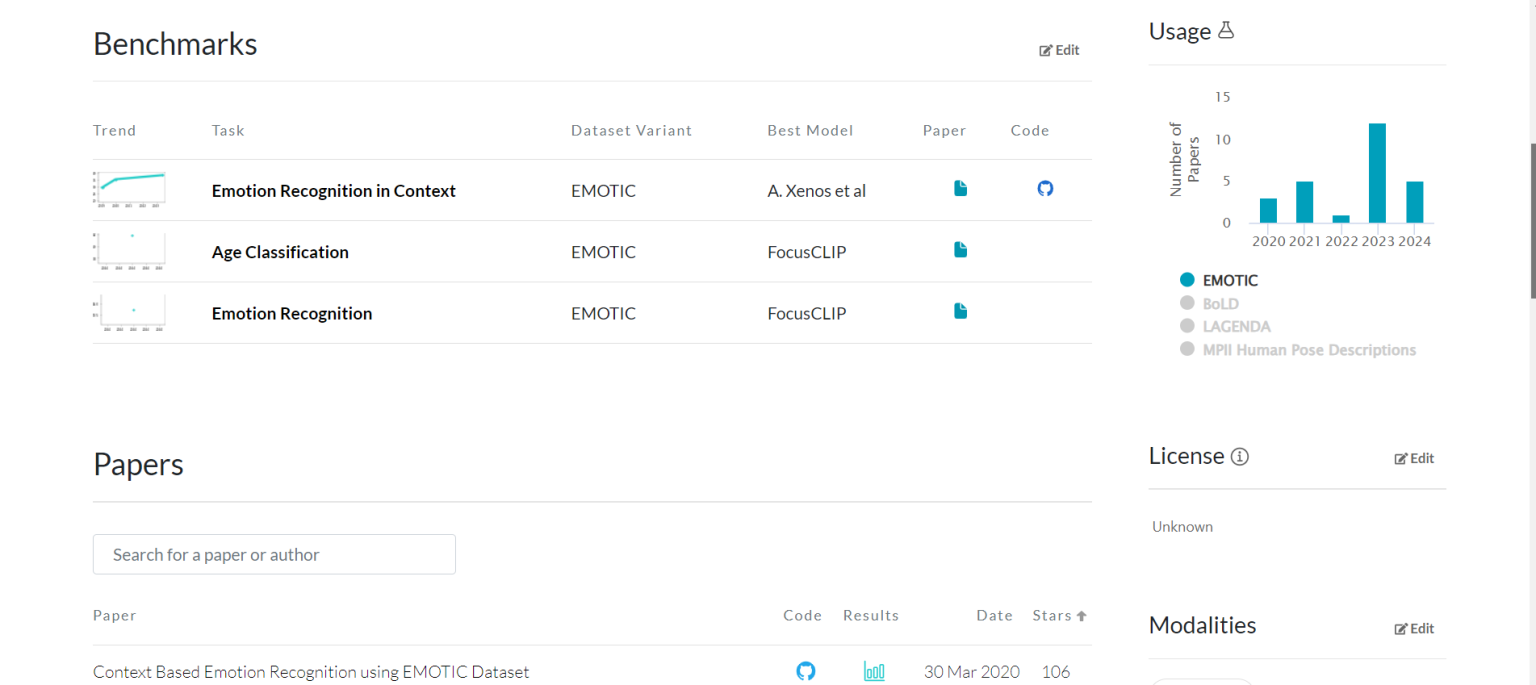
Task: Open the paper icon for Emotion Recognition row
Action: [x=960, y=311]
